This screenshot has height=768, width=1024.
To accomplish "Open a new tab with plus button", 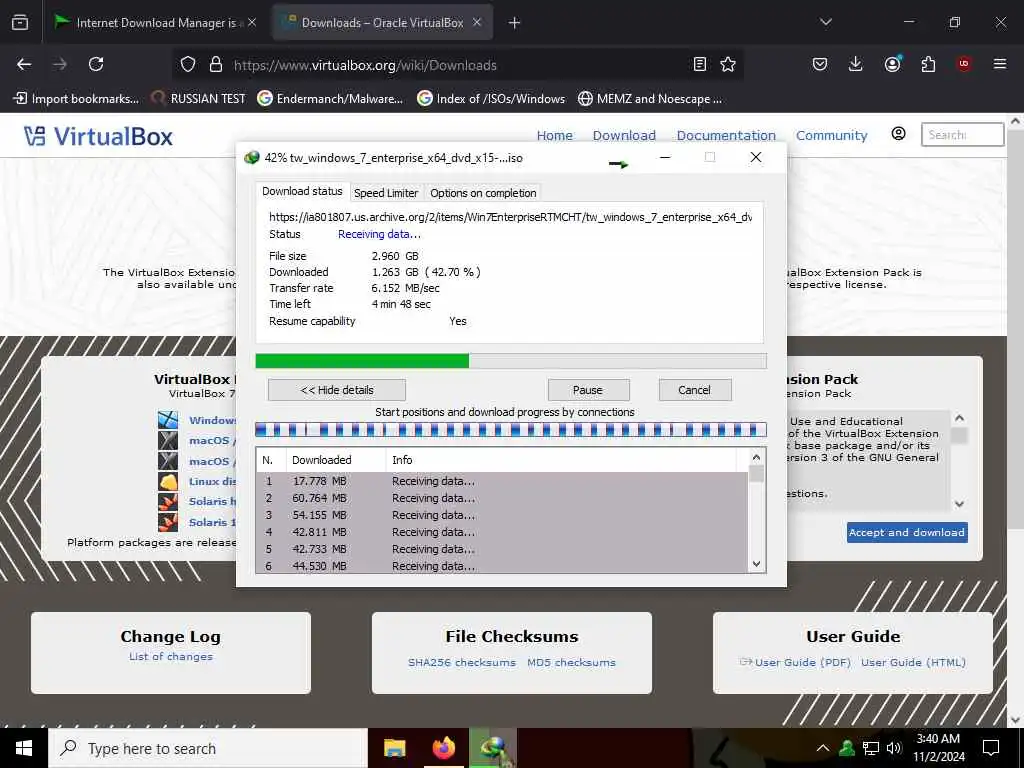I will click(515, 23).
